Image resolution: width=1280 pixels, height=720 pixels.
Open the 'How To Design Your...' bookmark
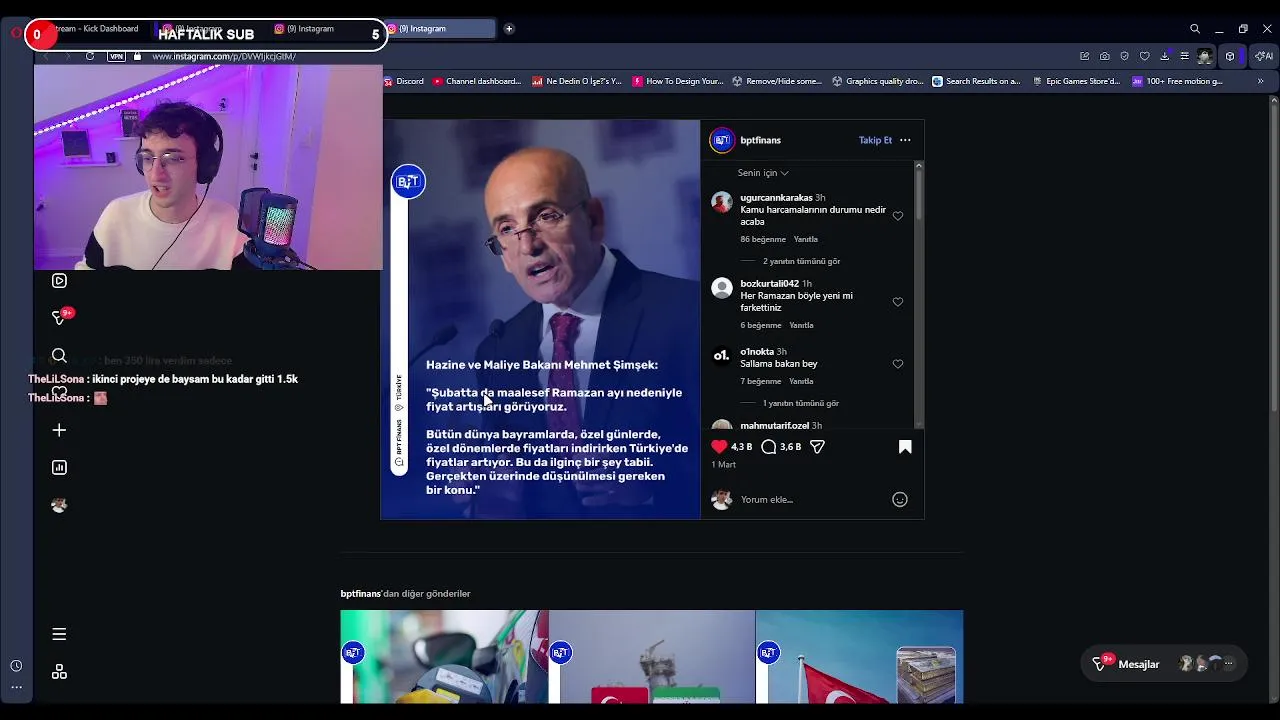tap(678, 81)
